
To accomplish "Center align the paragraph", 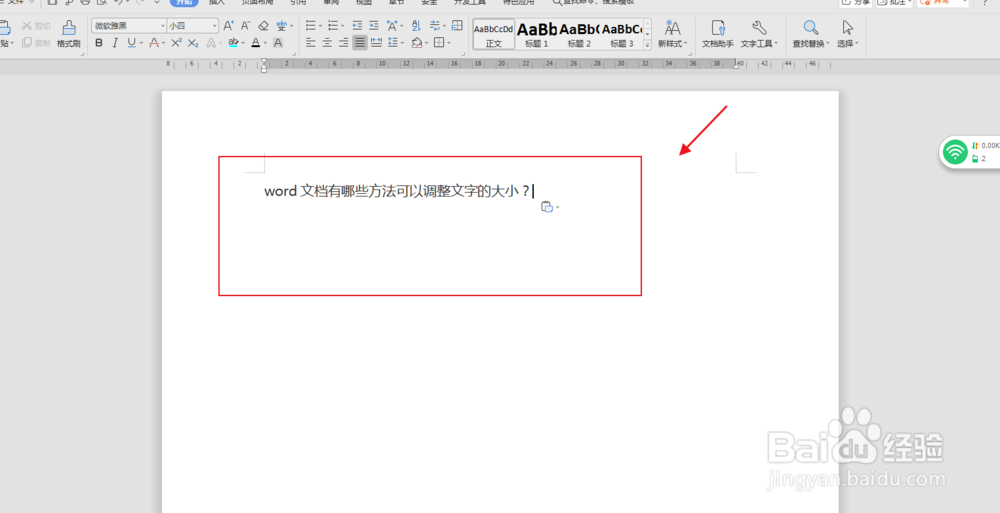I will (327, 43).
